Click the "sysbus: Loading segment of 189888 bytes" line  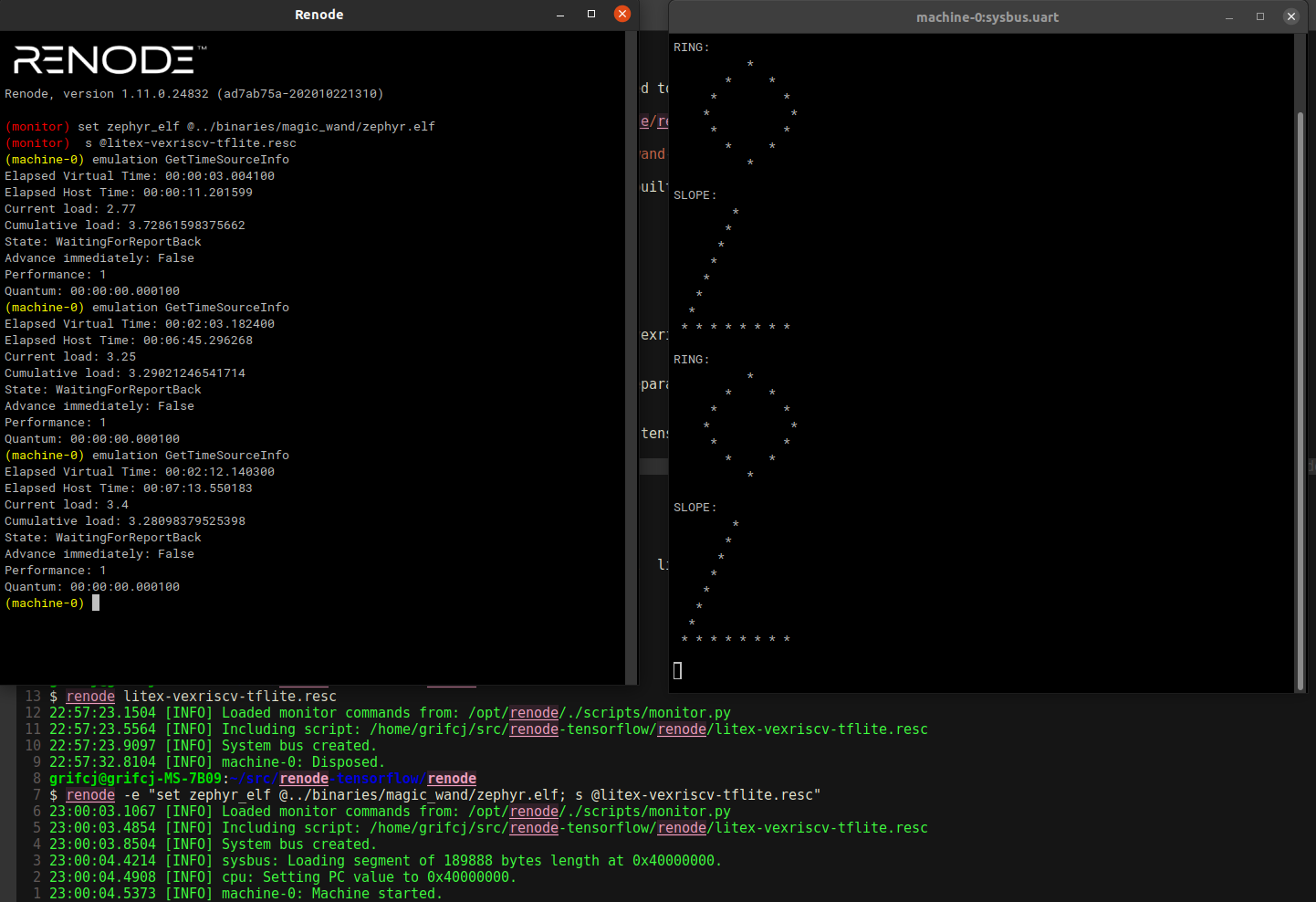472,861
